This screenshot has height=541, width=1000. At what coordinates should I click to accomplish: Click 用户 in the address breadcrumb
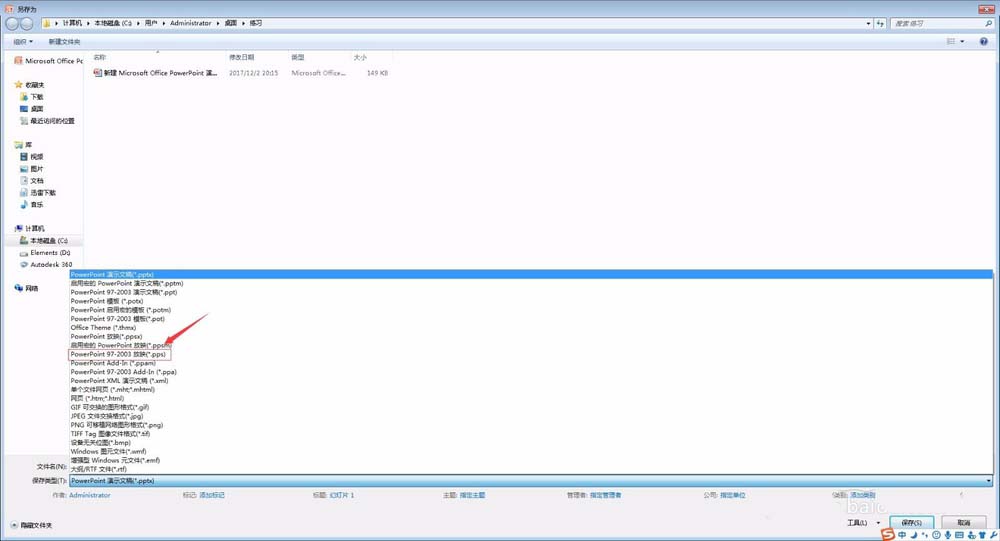151,23
